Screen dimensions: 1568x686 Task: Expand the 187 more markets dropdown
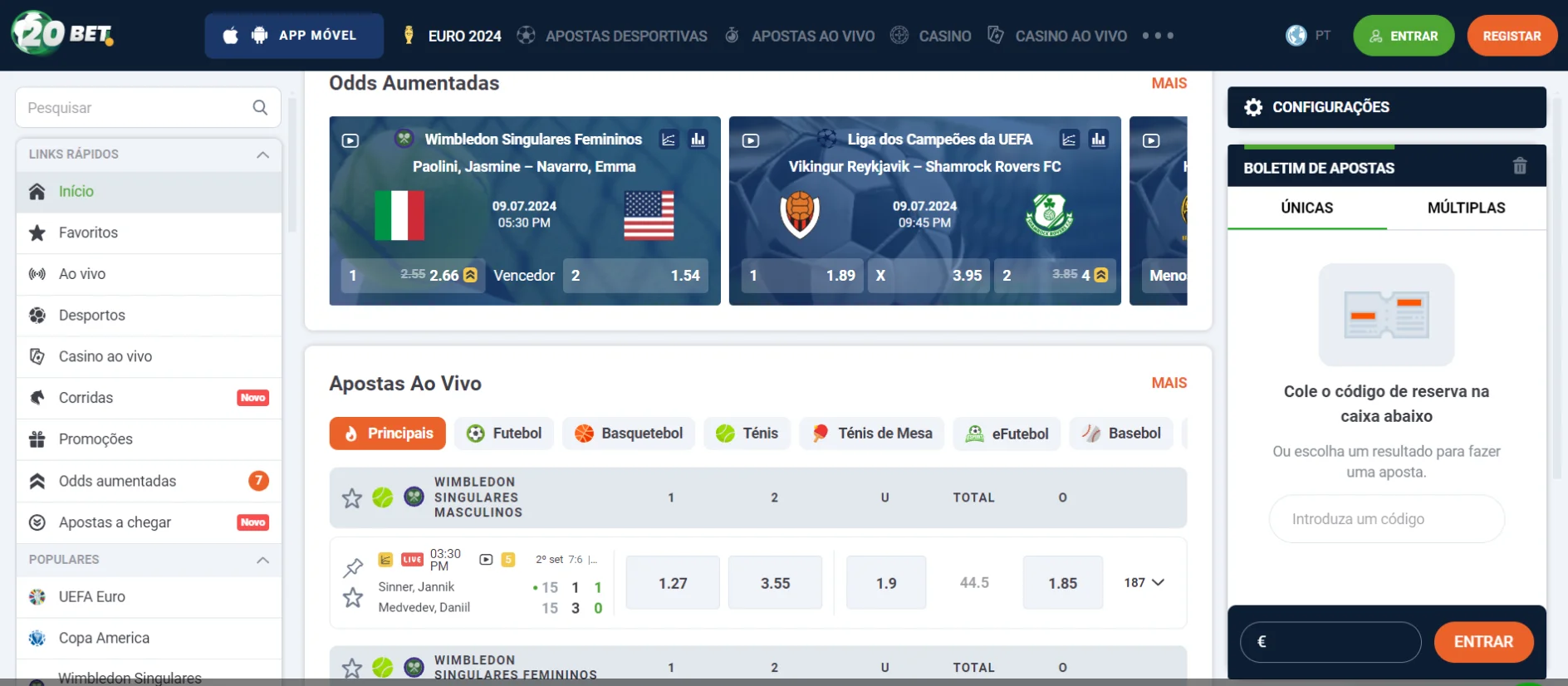coord(1144,583)
